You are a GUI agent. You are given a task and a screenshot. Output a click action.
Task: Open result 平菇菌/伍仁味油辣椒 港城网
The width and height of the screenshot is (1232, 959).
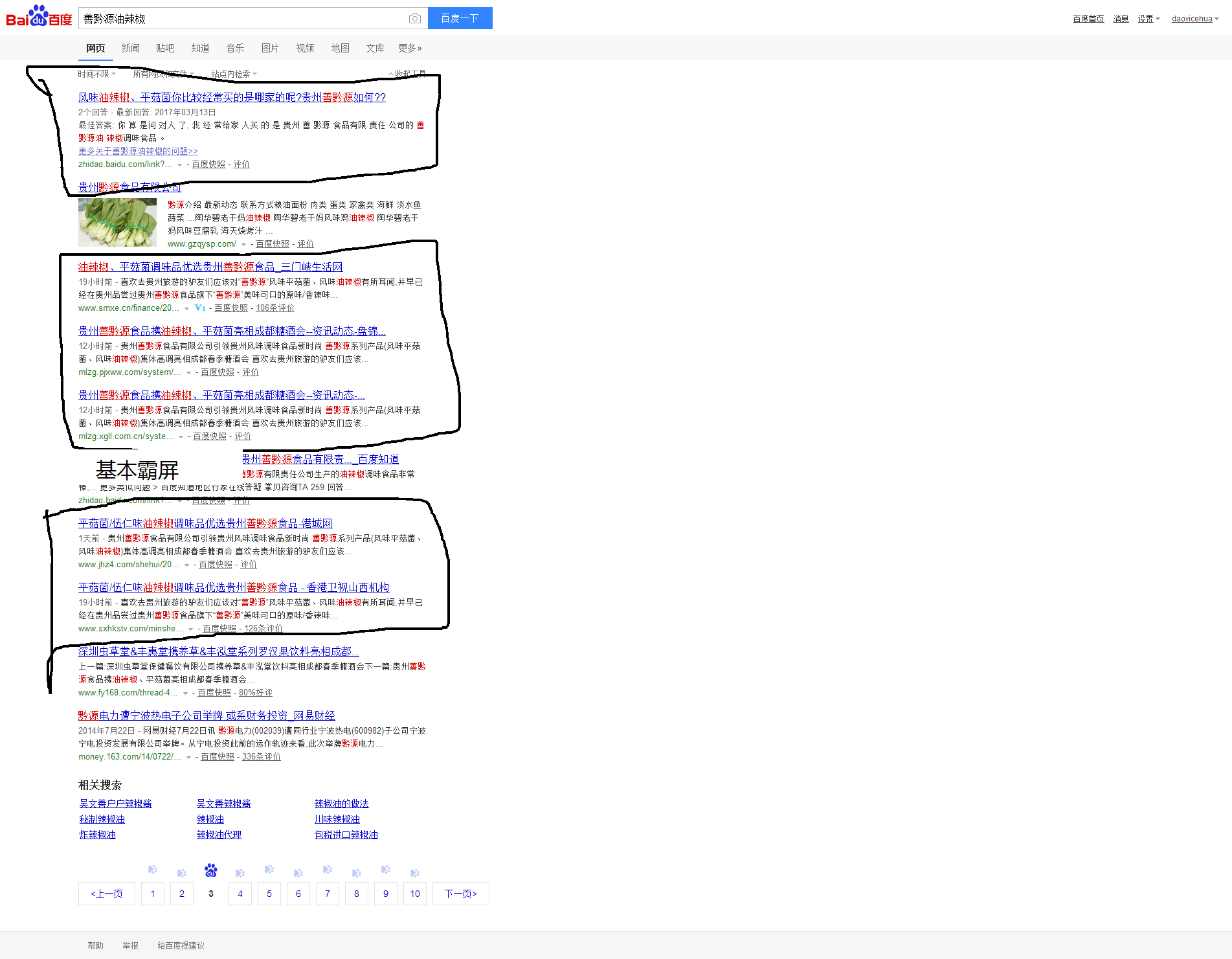click(x=205, y=523)
